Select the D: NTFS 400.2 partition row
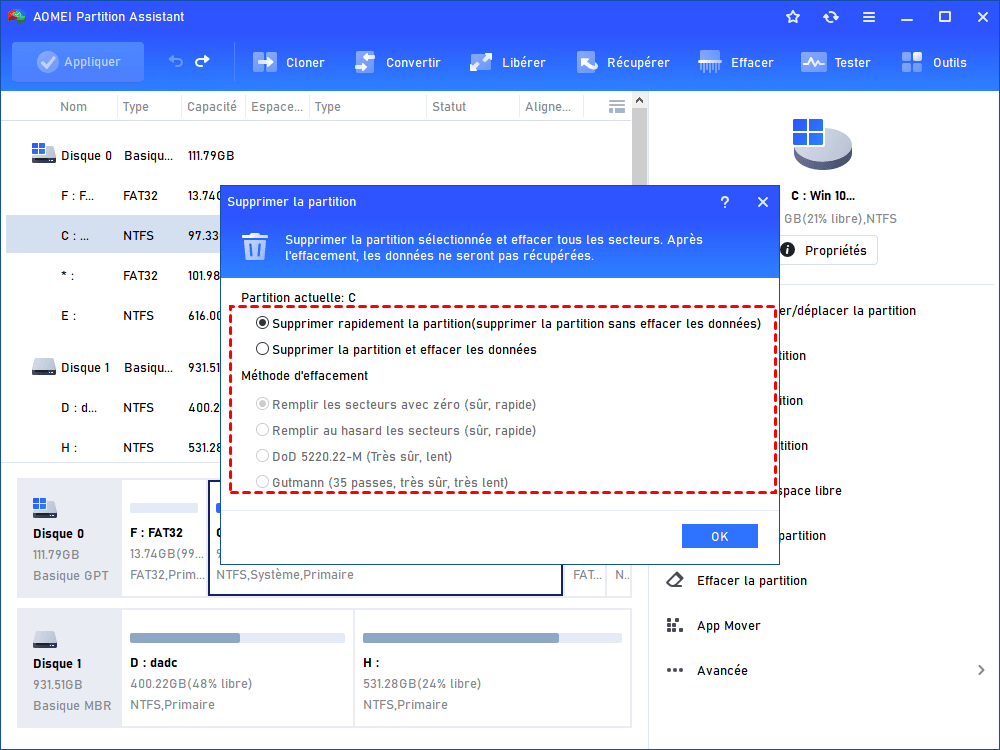1000x750 pixels. click(x=112, y=408)
